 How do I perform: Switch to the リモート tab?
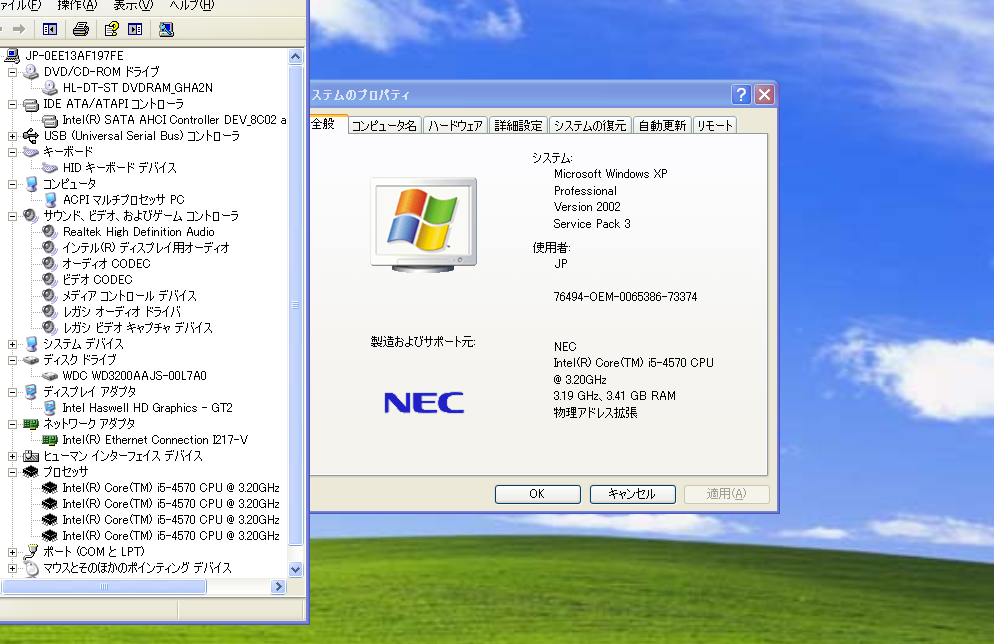pyautogui.click(x=714, y=126)
